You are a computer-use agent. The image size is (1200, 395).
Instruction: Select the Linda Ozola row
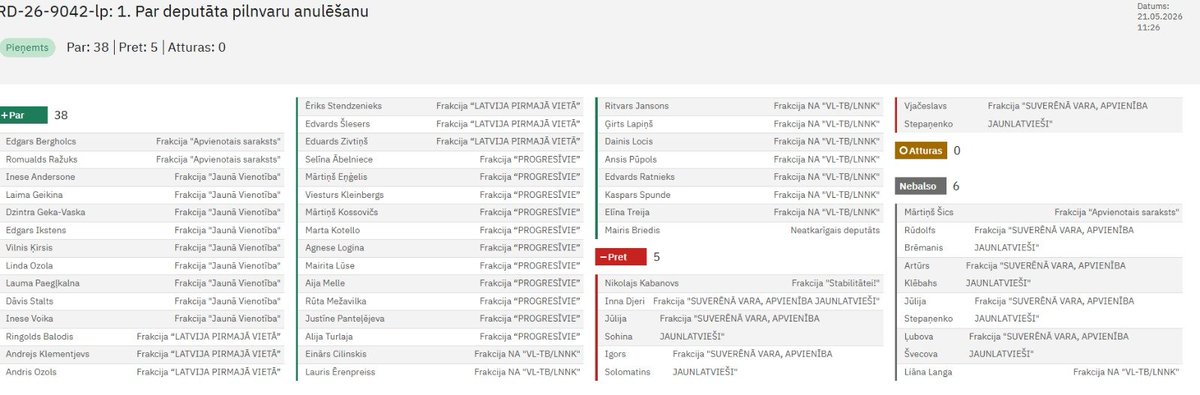(143, 266)
